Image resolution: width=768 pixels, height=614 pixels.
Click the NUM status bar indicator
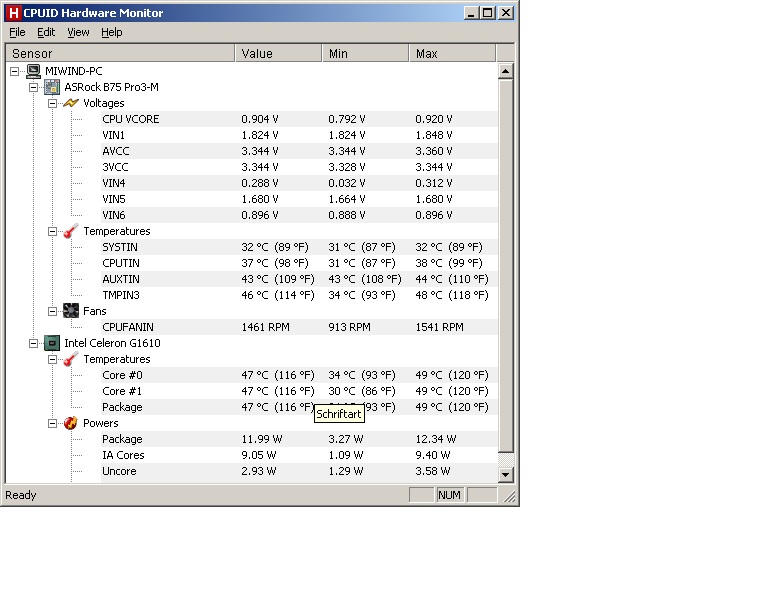[449, 496]
